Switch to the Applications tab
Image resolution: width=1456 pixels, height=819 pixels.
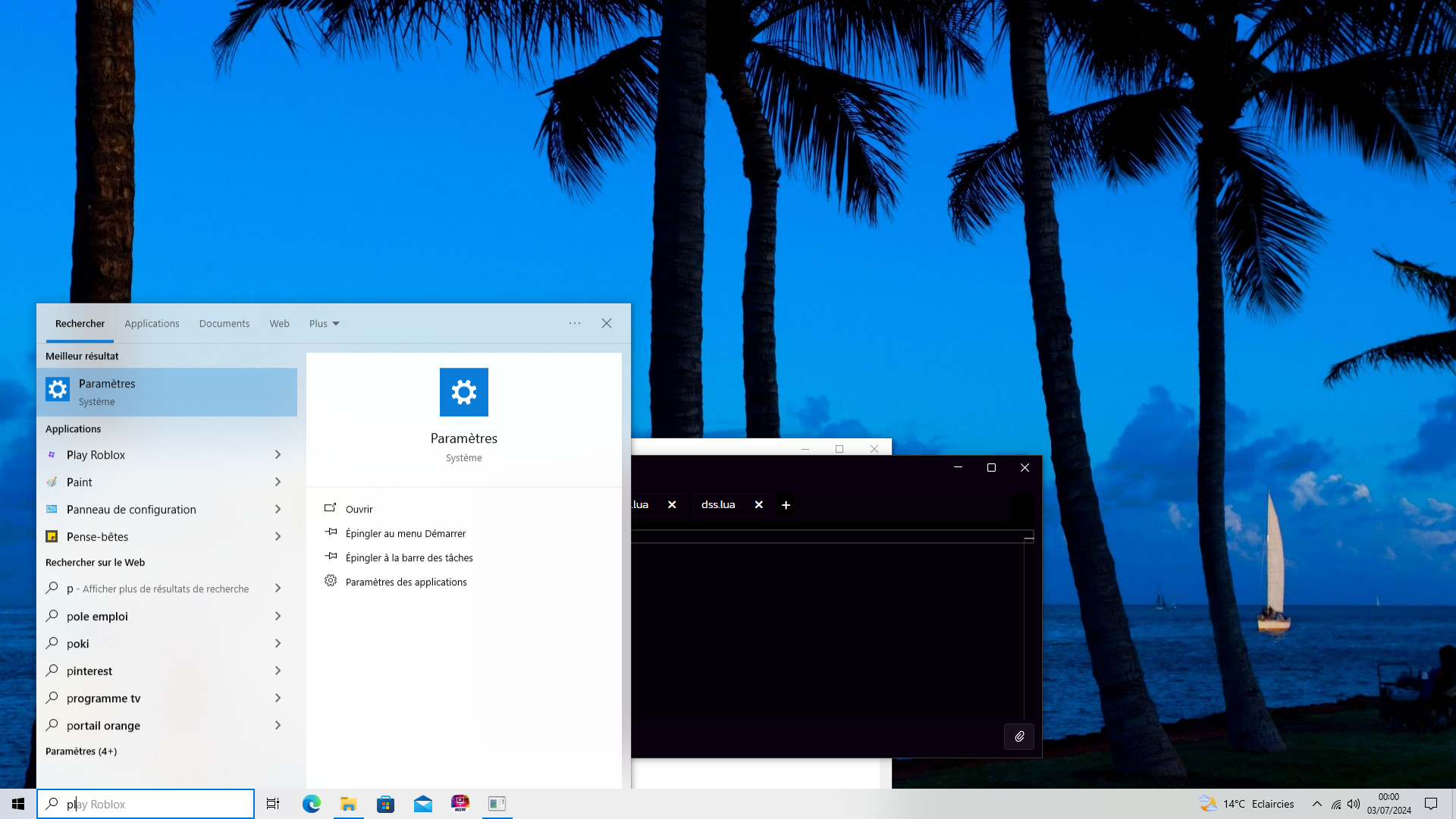152,324
